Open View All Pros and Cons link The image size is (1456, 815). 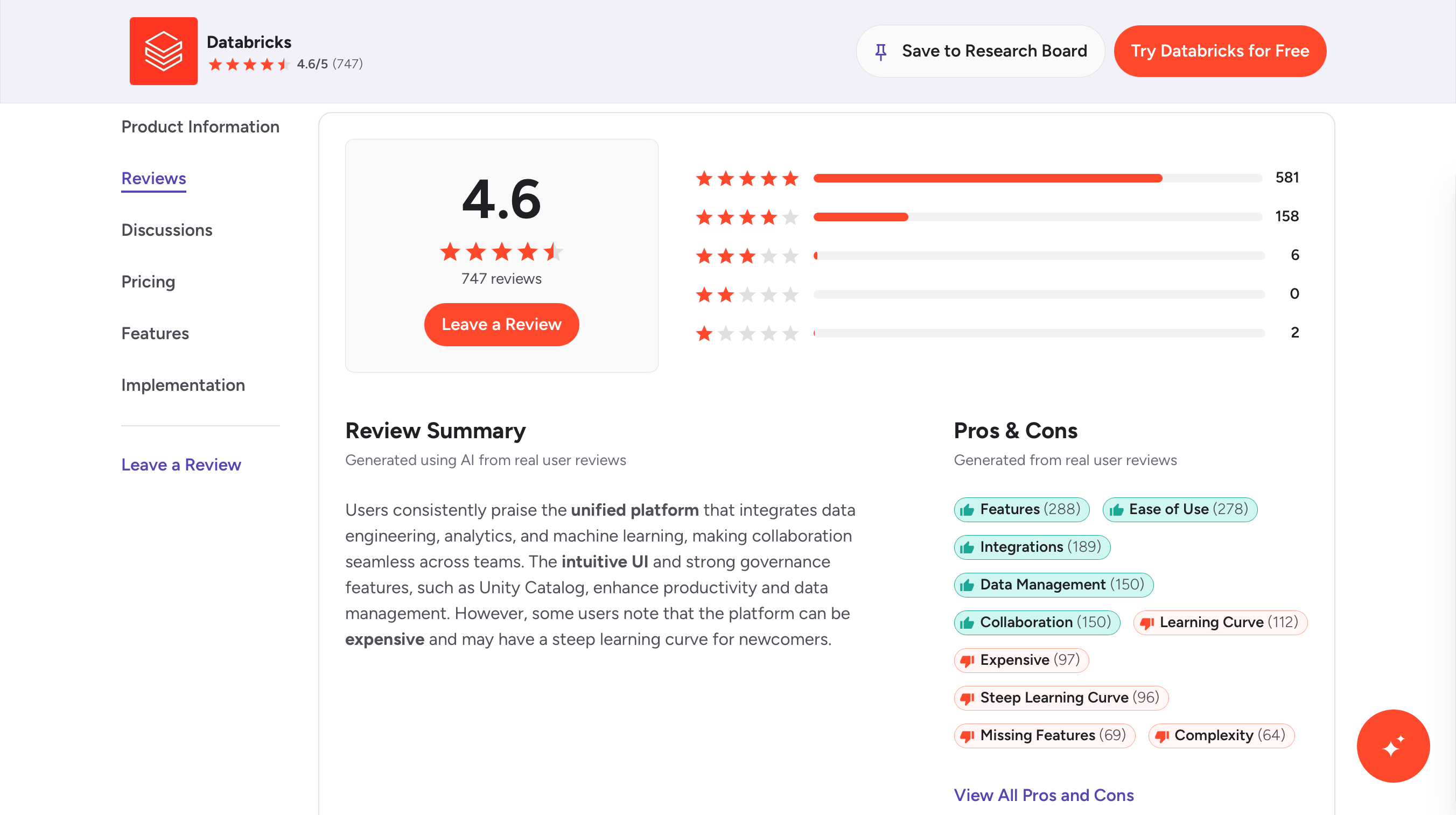coord(1044,795)
